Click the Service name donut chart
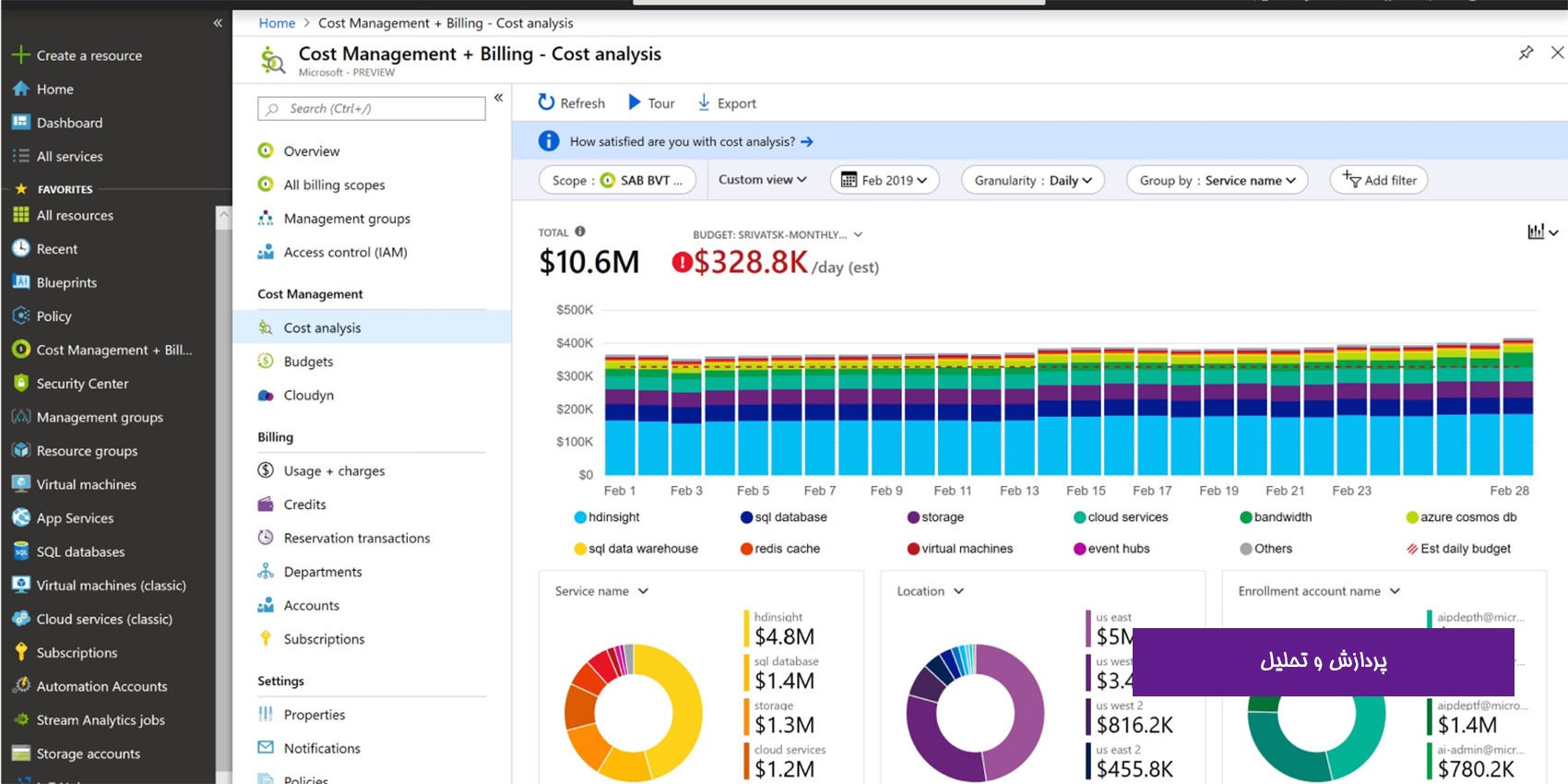Viewport: 1568px width, 784px height. [633, 713]
